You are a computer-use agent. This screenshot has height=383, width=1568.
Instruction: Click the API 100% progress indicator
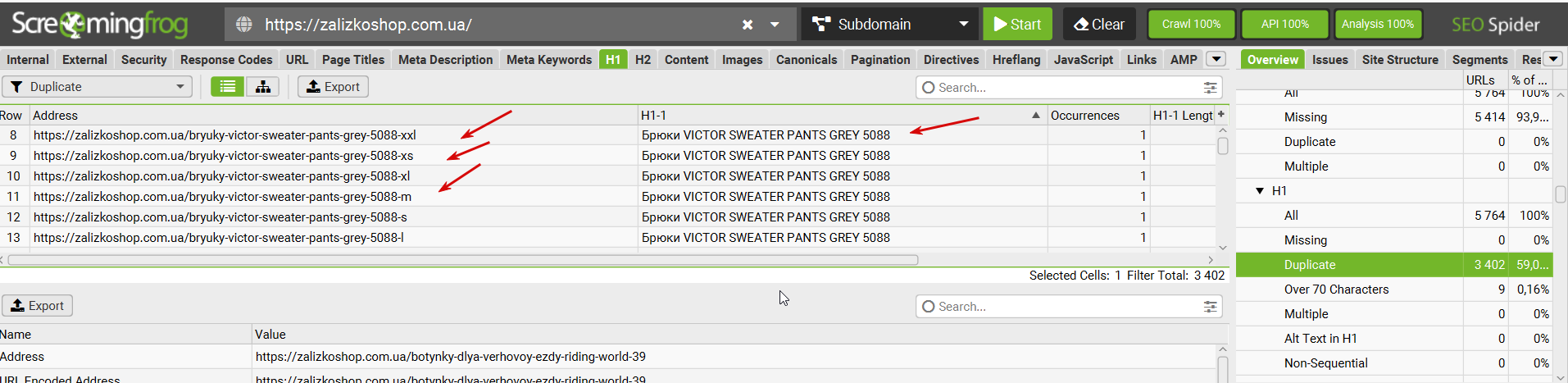(1284, 25)
